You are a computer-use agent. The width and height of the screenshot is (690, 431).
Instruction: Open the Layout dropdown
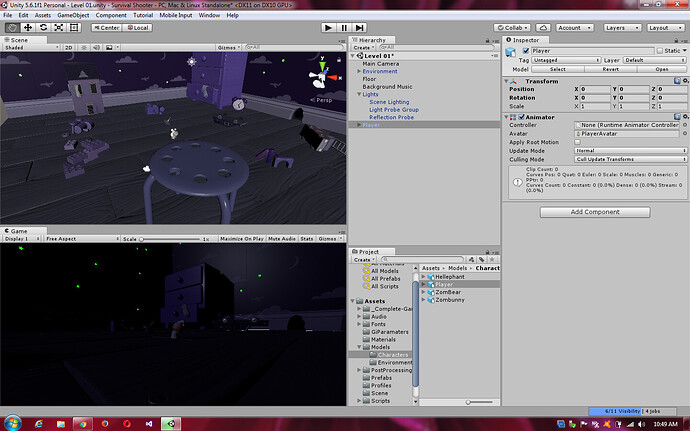665,28
